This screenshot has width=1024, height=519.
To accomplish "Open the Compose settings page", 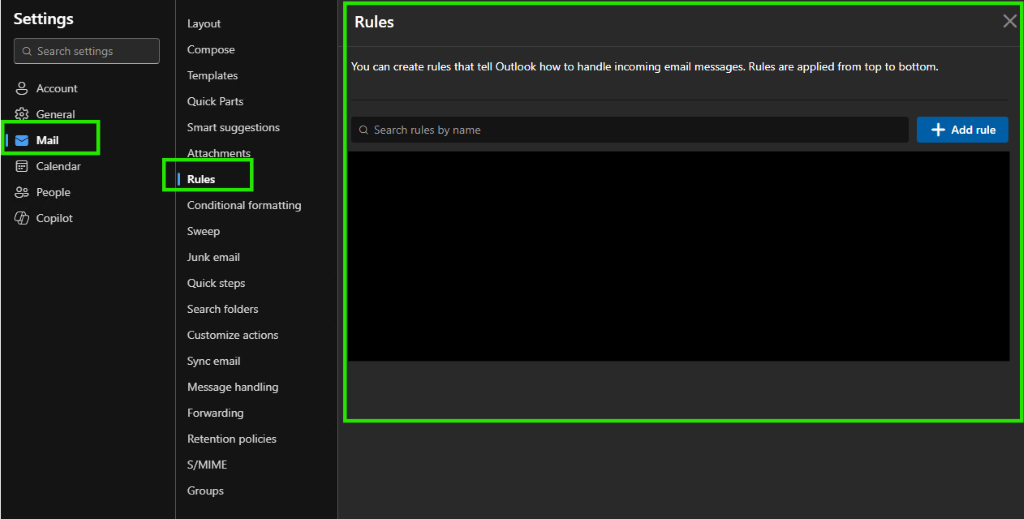I will 211,50.
